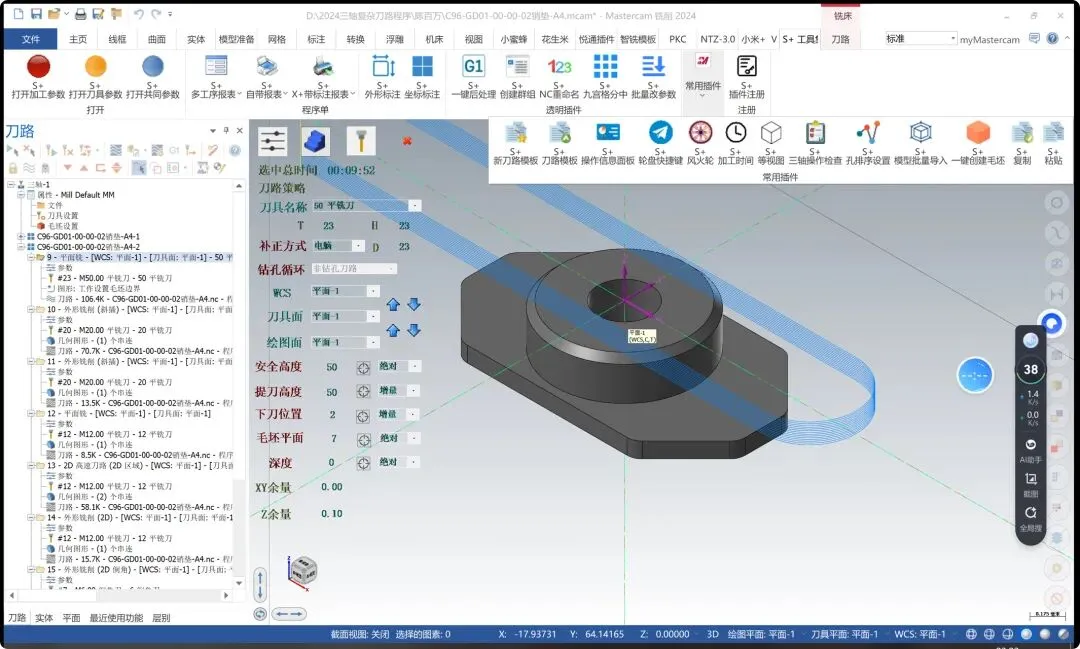This screenshot has height=649, width=1080.
Task: Pick 下刀位置 value with target button
Action: (363, 415)
